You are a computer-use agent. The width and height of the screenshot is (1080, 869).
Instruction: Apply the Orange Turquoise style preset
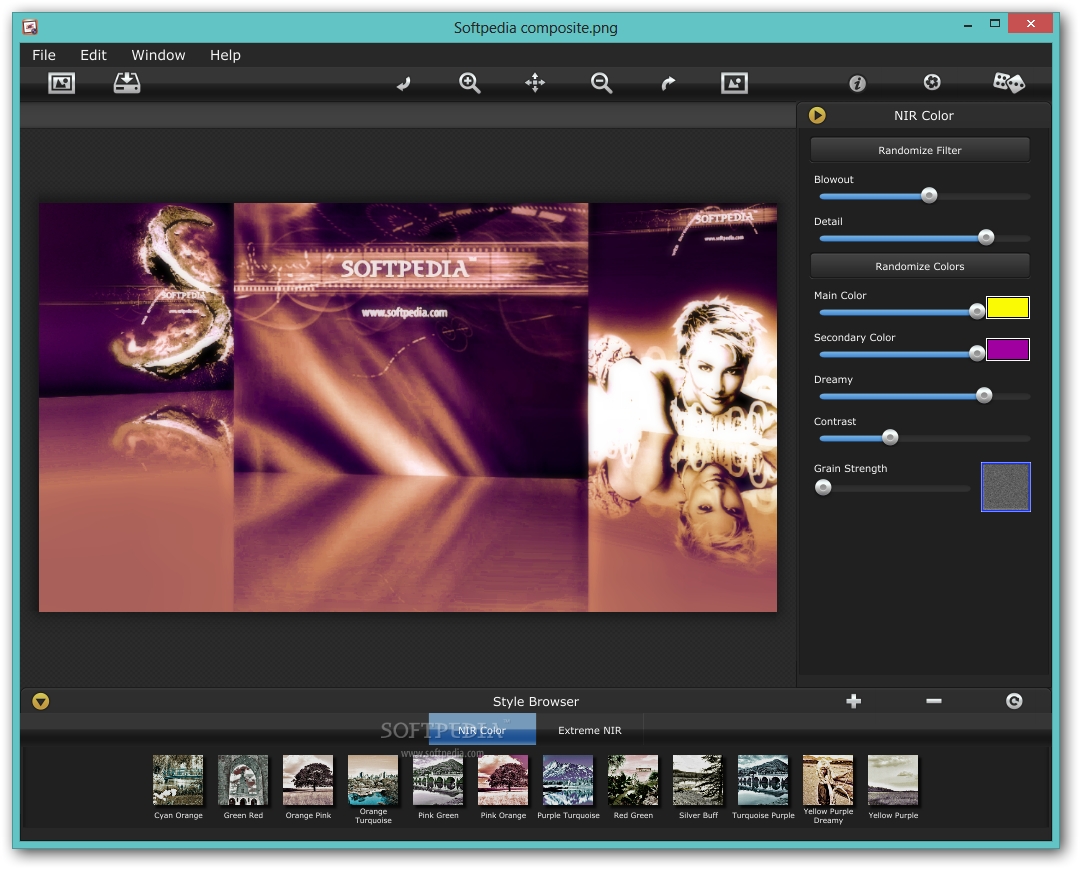(373, 780)
